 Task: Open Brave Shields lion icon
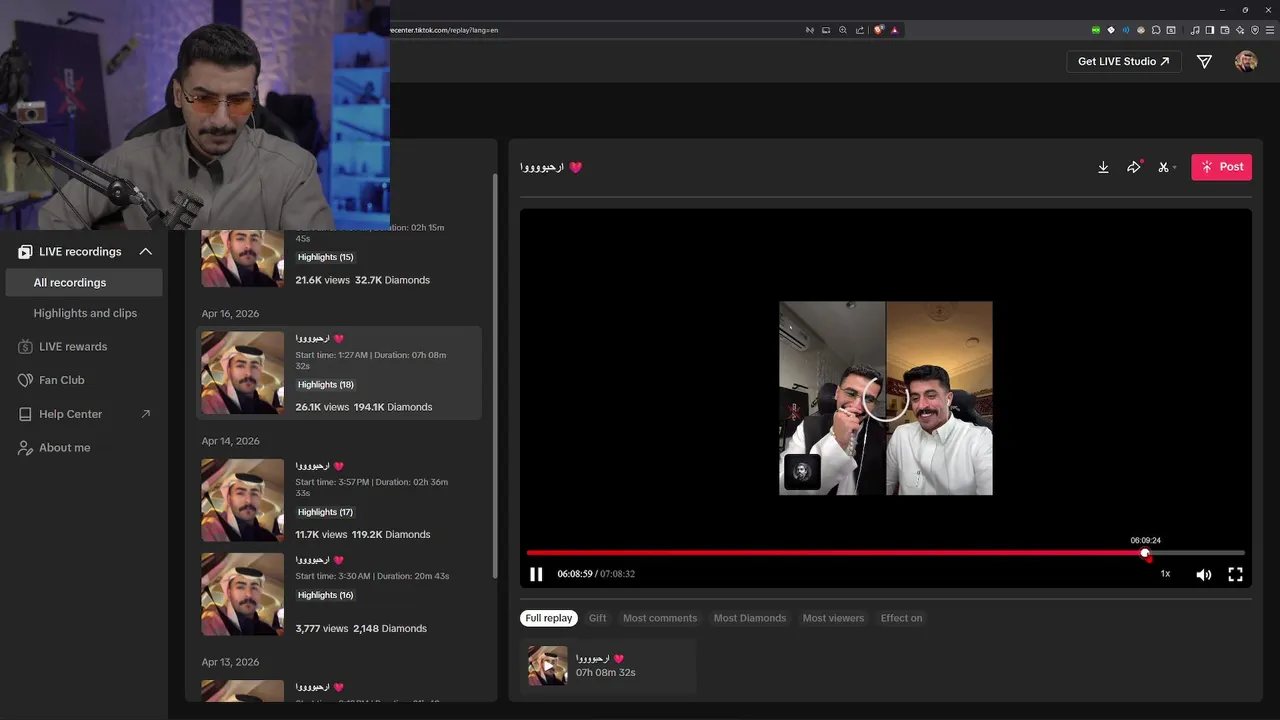[x=879, y=30]
